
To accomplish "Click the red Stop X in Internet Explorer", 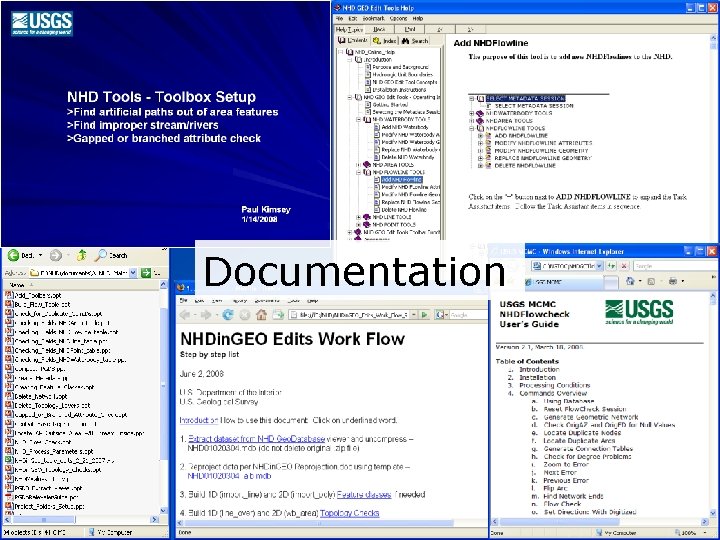I will pos(624,266).
